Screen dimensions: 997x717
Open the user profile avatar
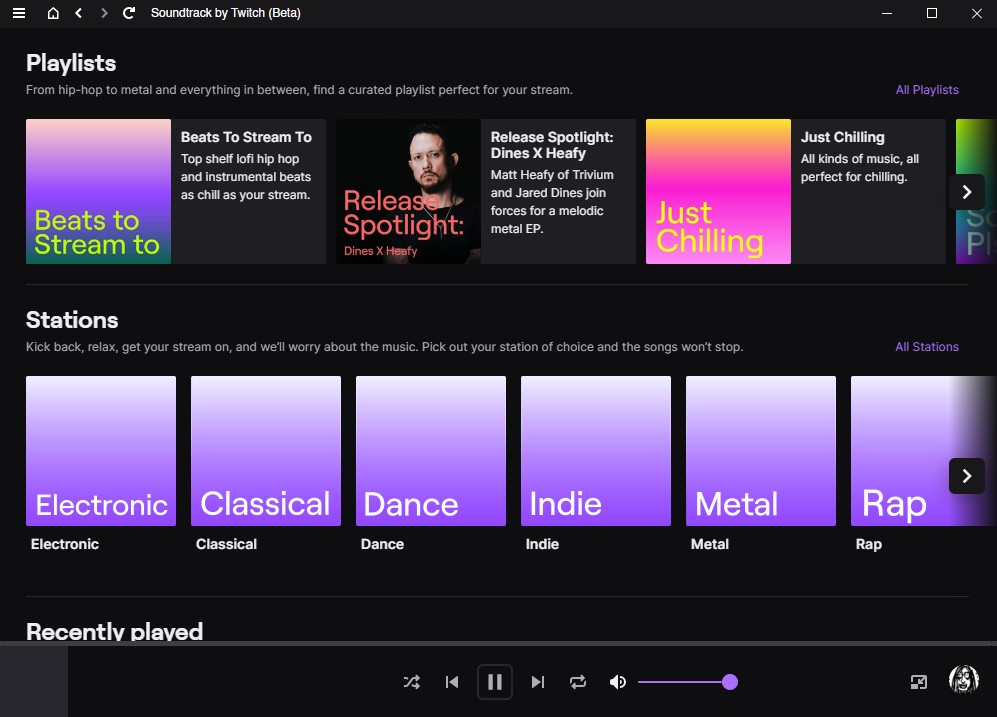click(x=964, y=680)
